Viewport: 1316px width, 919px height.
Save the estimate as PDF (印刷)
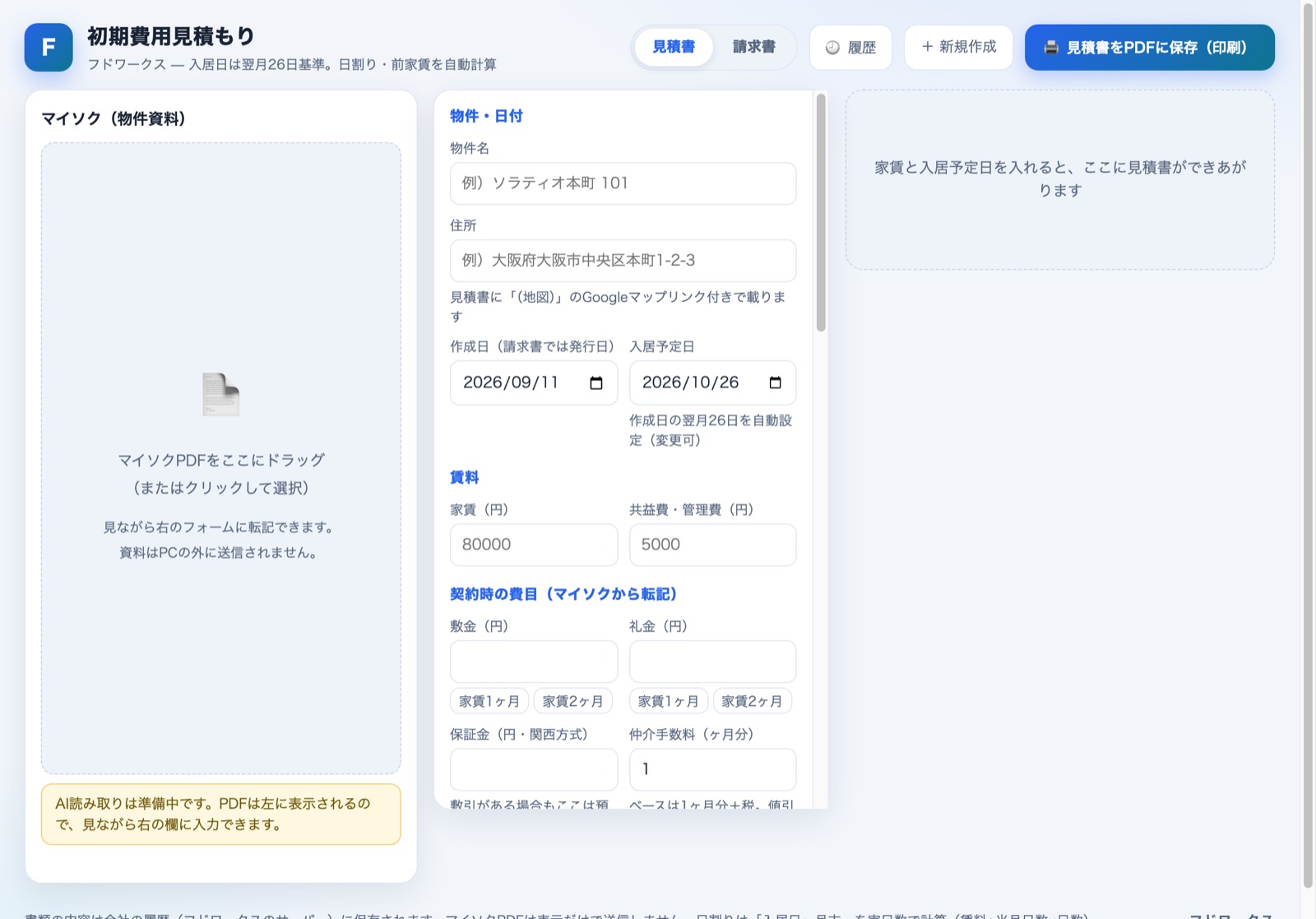tap(1150, 47)
